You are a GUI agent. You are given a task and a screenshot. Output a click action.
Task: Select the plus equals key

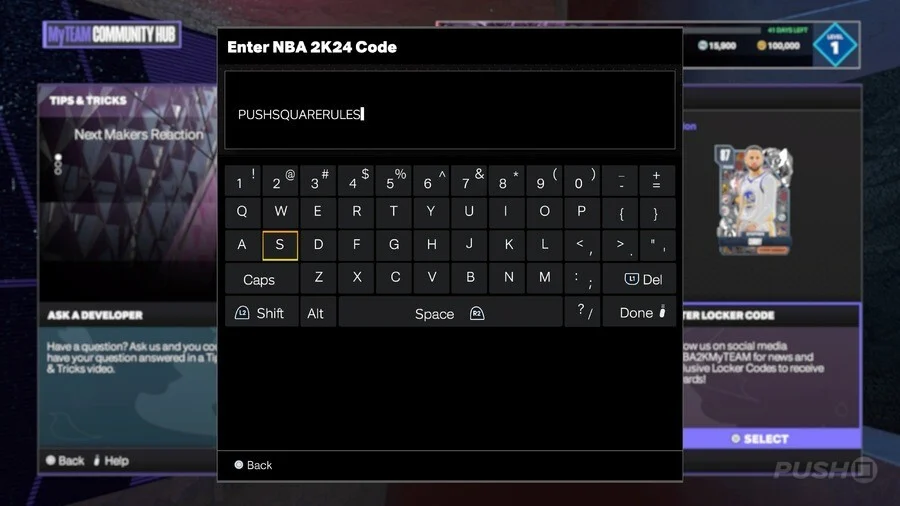point(657,180)
